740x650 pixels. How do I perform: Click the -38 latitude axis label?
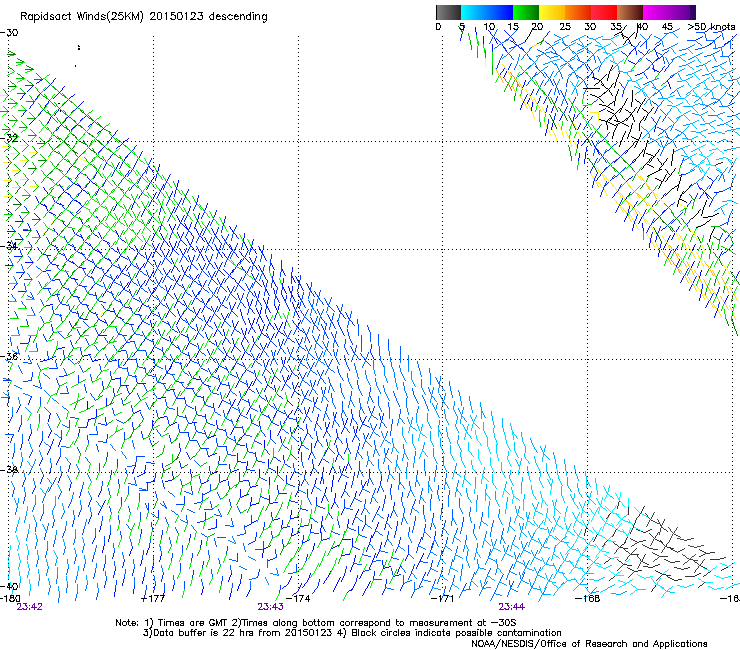pos(9,470)
